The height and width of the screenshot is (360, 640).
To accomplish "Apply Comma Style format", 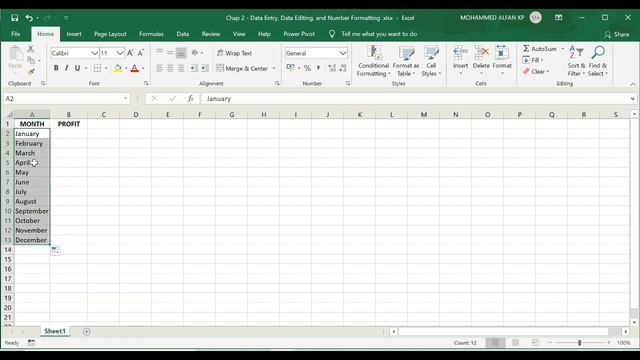I will point(318,68).
